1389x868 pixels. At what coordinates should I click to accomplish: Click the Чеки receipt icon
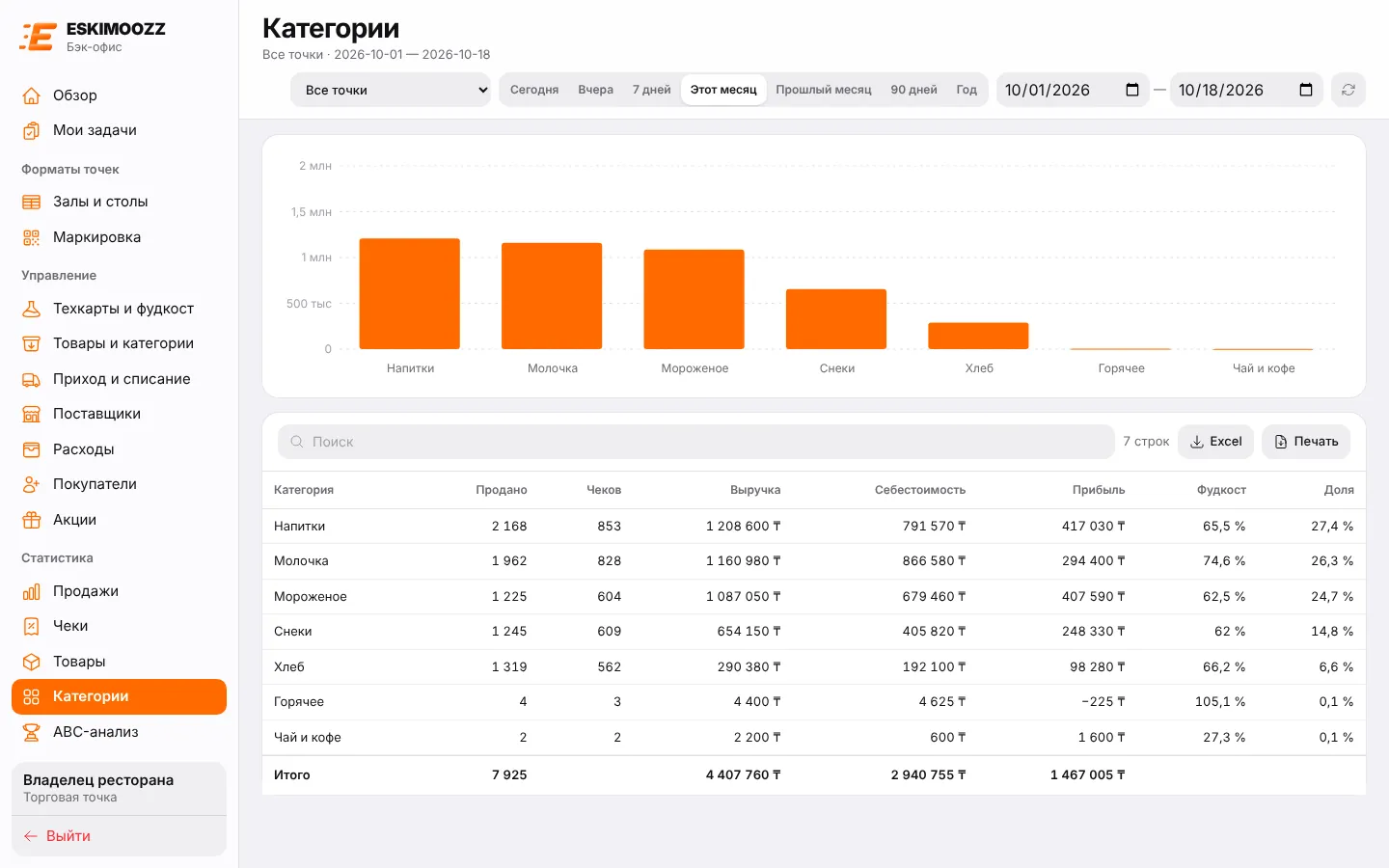pyautogui.click(x=32, y=626)
